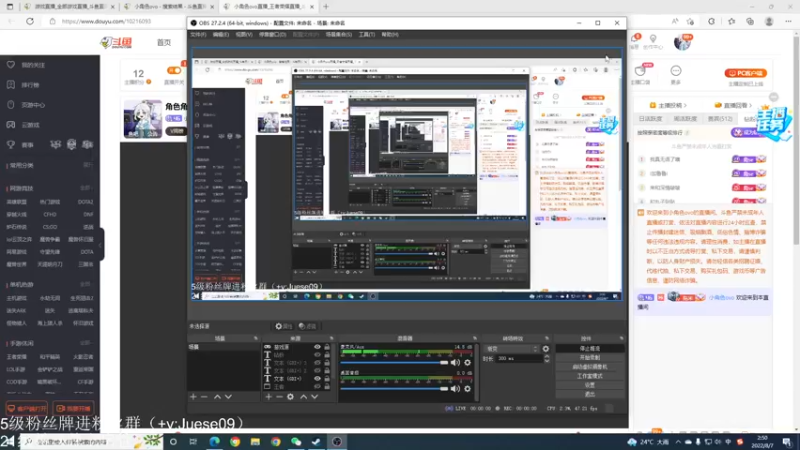The height and width of the screenshot is (450, 800).
Task: Expand 全部 beside 单机热游 category
Action: tap(85, 284)
